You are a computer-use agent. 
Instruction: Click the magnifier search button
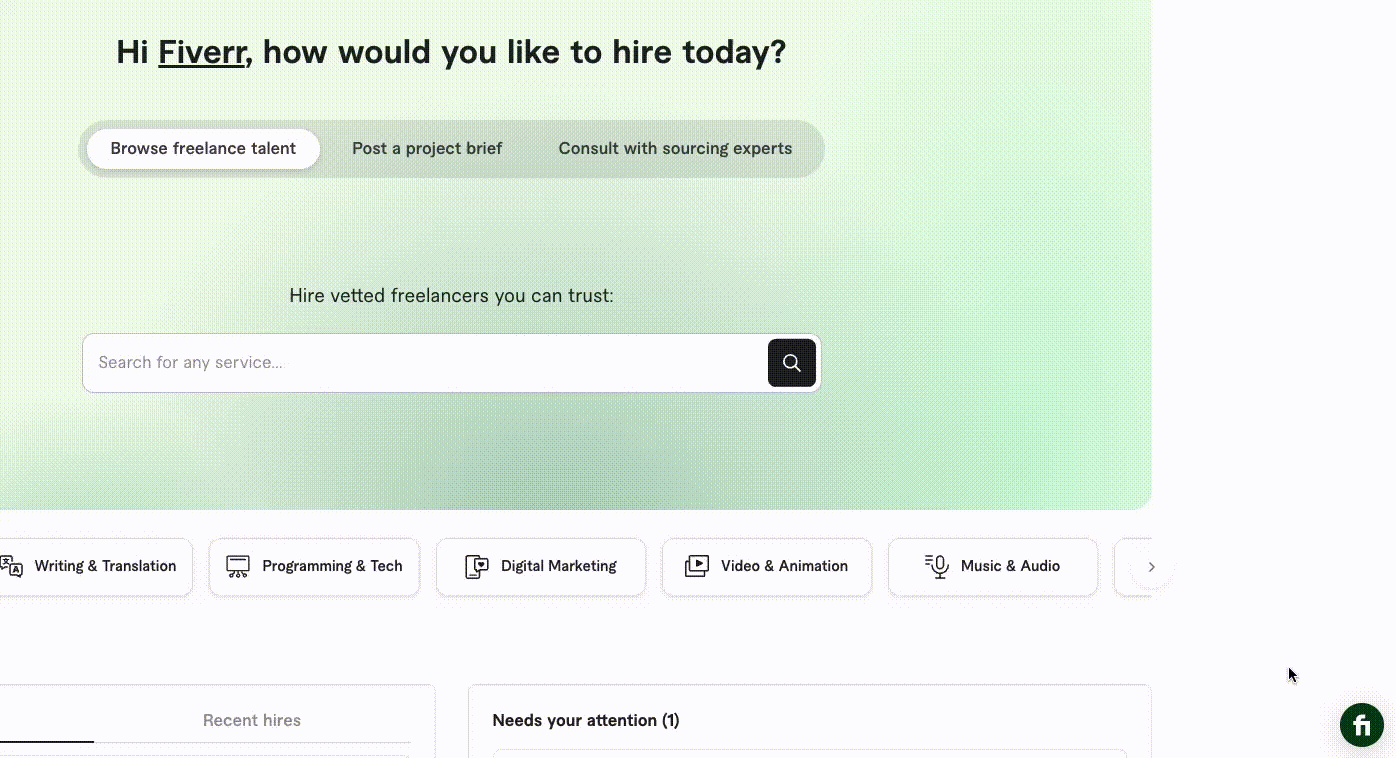tap(792, 363)
